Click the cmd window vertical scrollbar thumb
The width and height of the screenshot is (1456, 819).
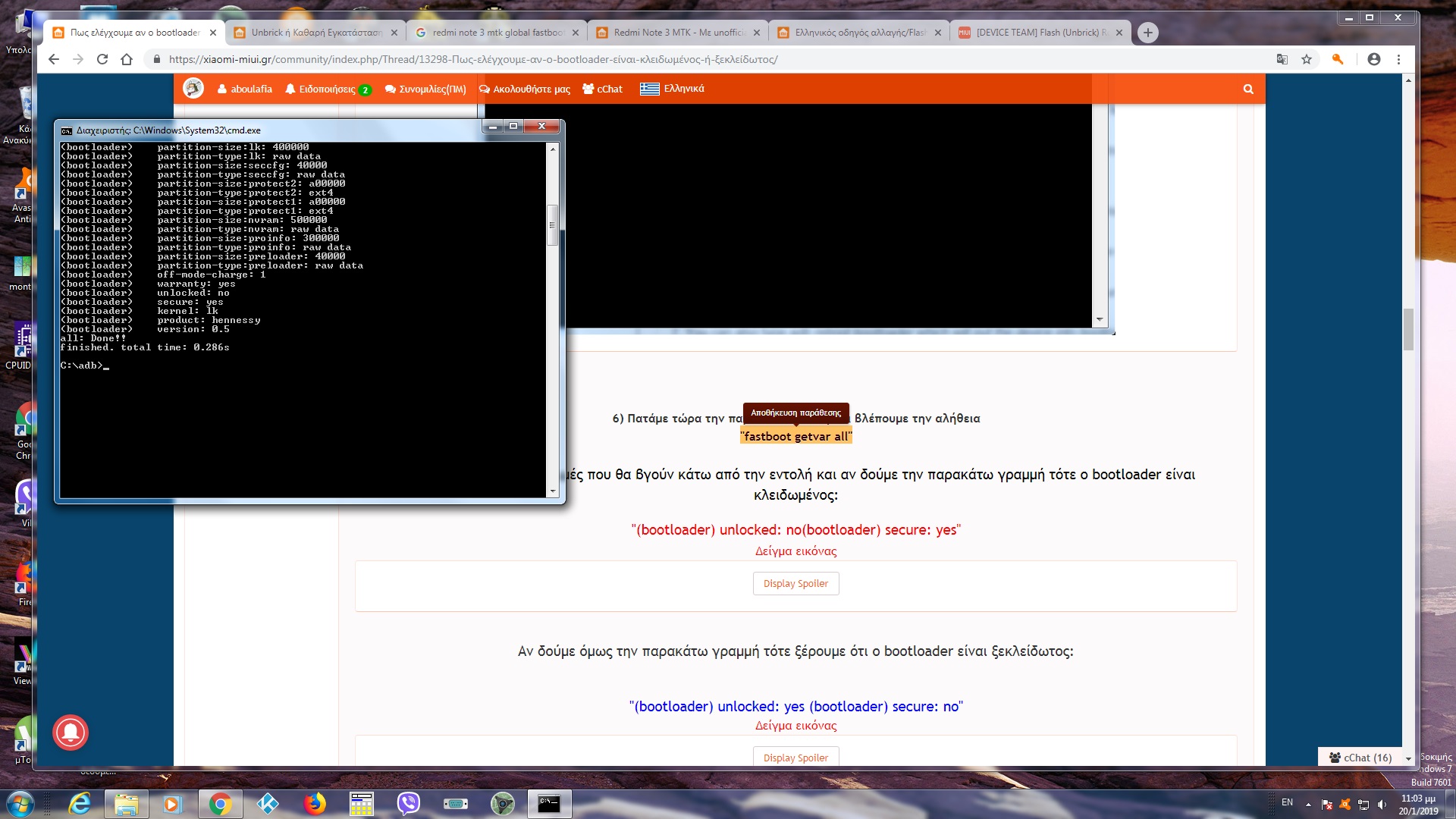click(x=552, y=224)
